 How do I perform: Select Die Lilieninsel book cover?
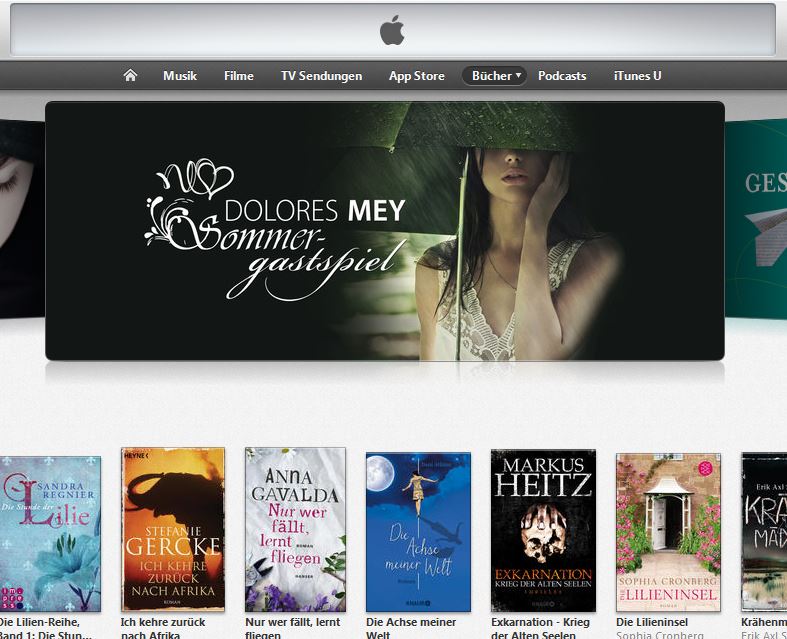point(668,531)
